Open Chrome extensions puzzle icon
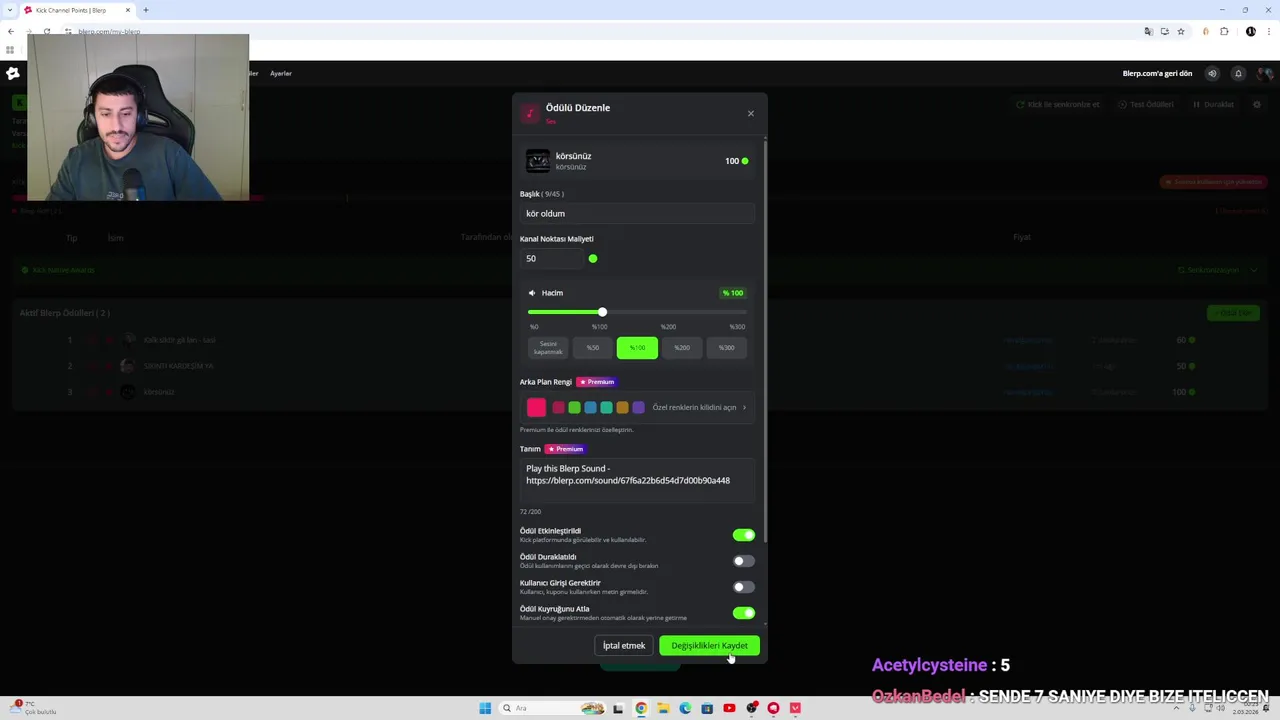The height and width of the screenshot is (720, 1280). tap(1224, 31)
